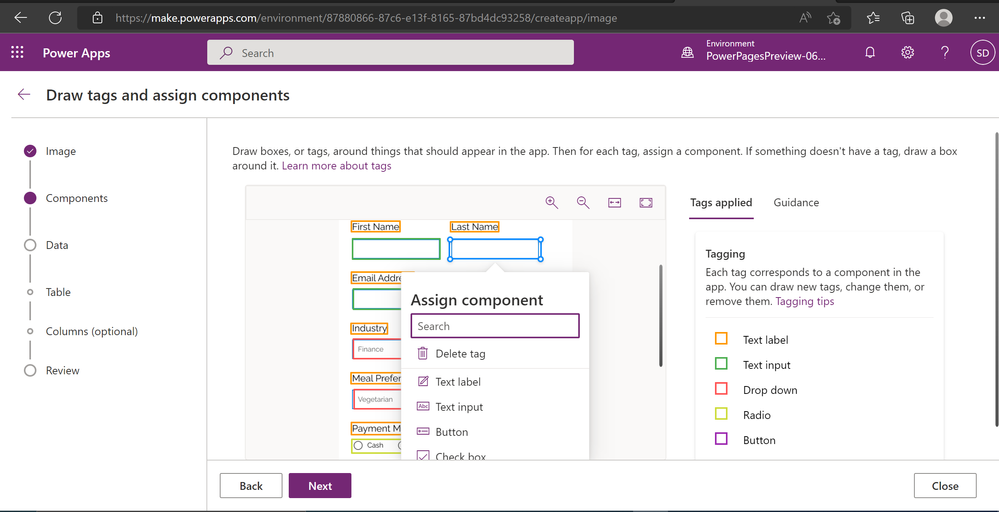This screenshot has height=512, width=999.
Task: Open the browser favorites list icon
Action: tap(873, 18)
